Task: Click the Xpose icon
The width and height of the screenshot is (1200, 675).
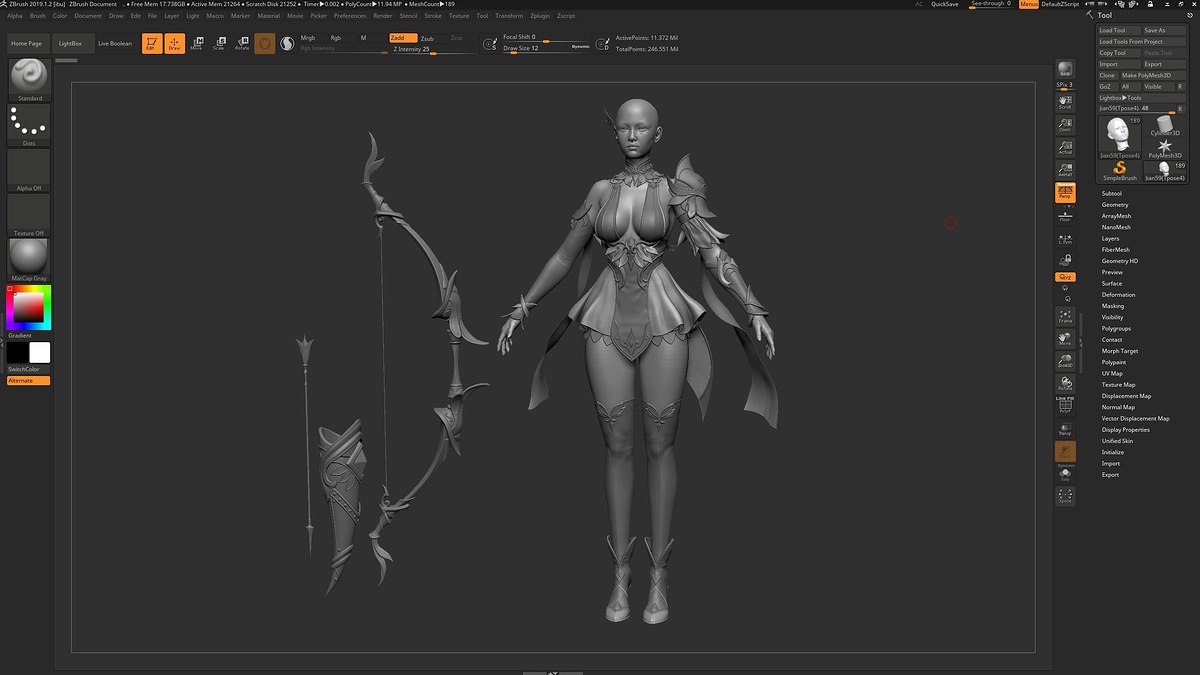Action: click(x=1066, y=496)
